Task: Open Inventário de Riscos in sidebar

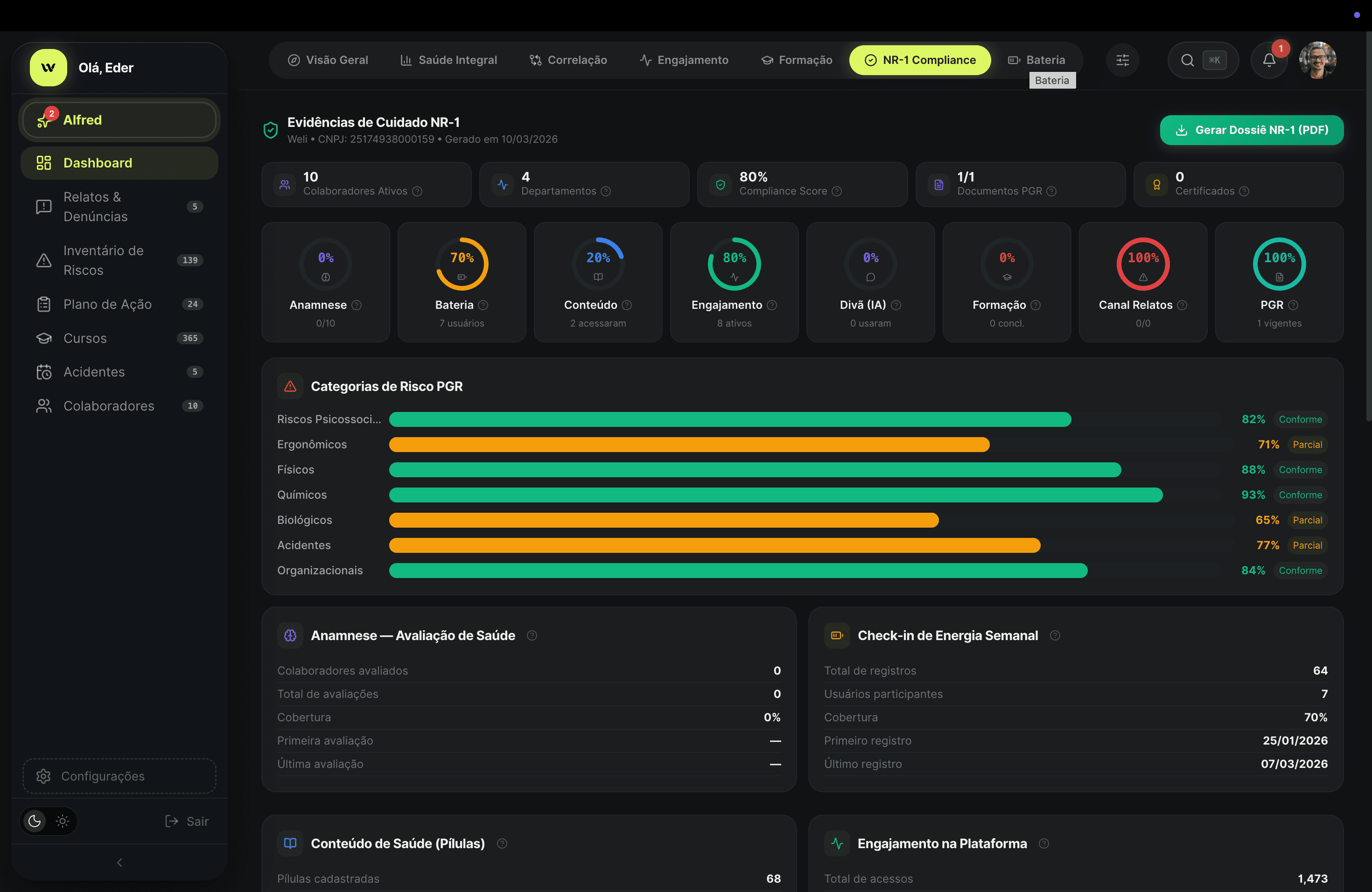Action: tap(119, 260)
